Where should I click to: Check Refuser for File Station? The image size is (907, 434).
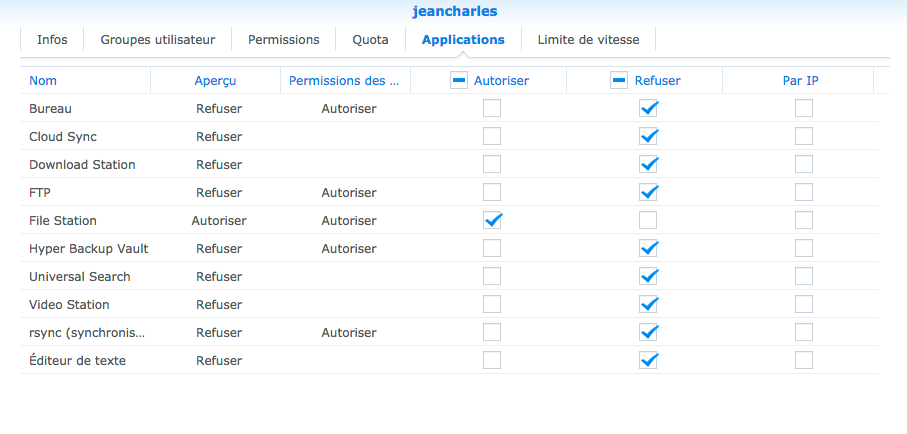point(649,220)
